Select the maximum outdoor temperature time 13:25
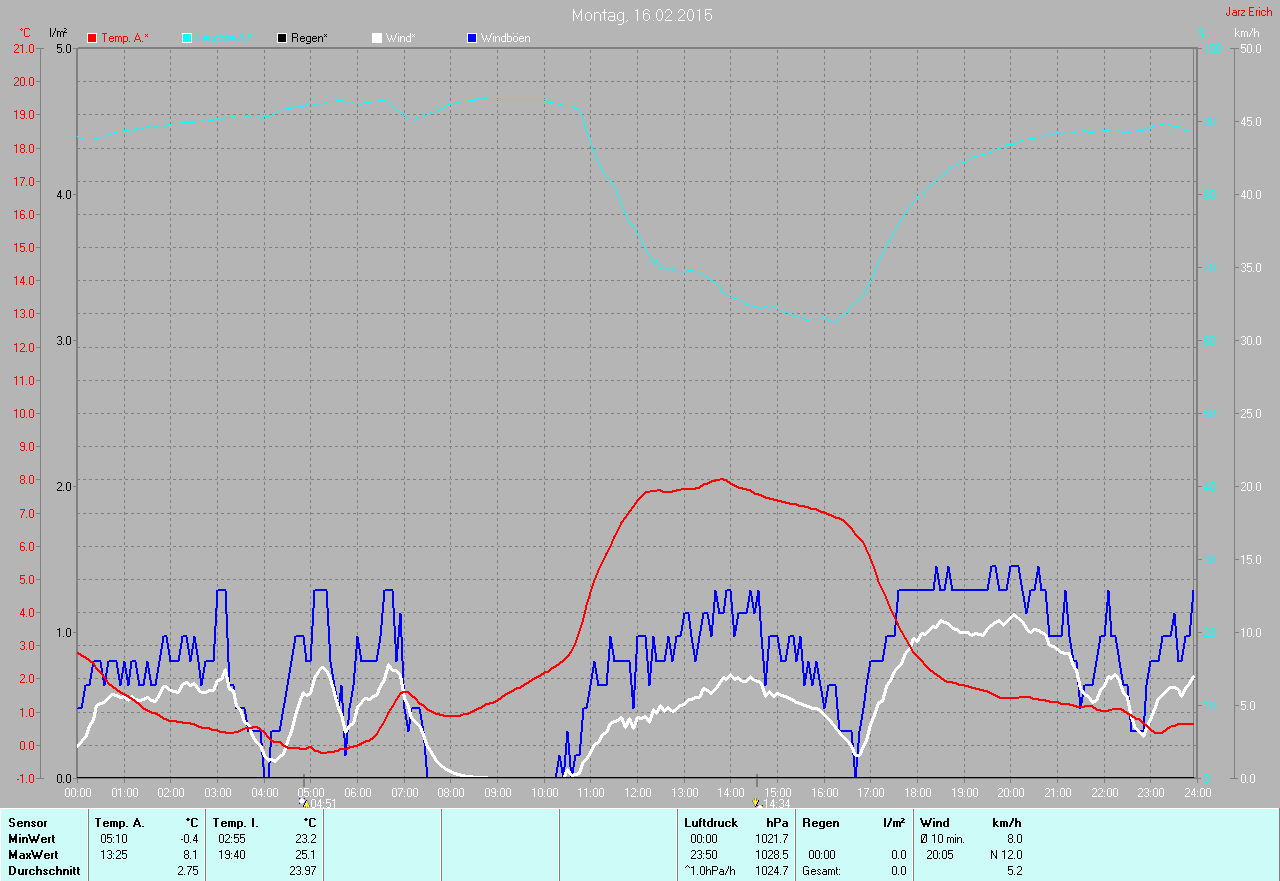Viewport: 1280px width, 881px height. (x=114, y=855)
